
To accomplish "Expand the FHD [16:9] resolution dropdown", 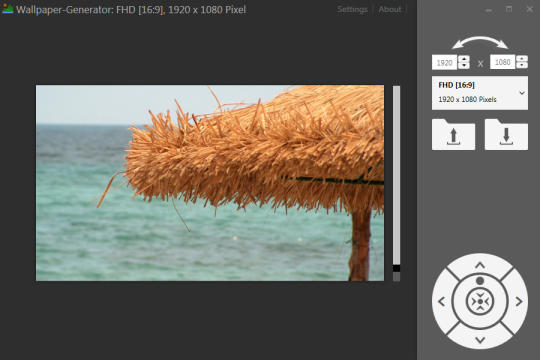I will pyautogui.click(x=480, y=93).
